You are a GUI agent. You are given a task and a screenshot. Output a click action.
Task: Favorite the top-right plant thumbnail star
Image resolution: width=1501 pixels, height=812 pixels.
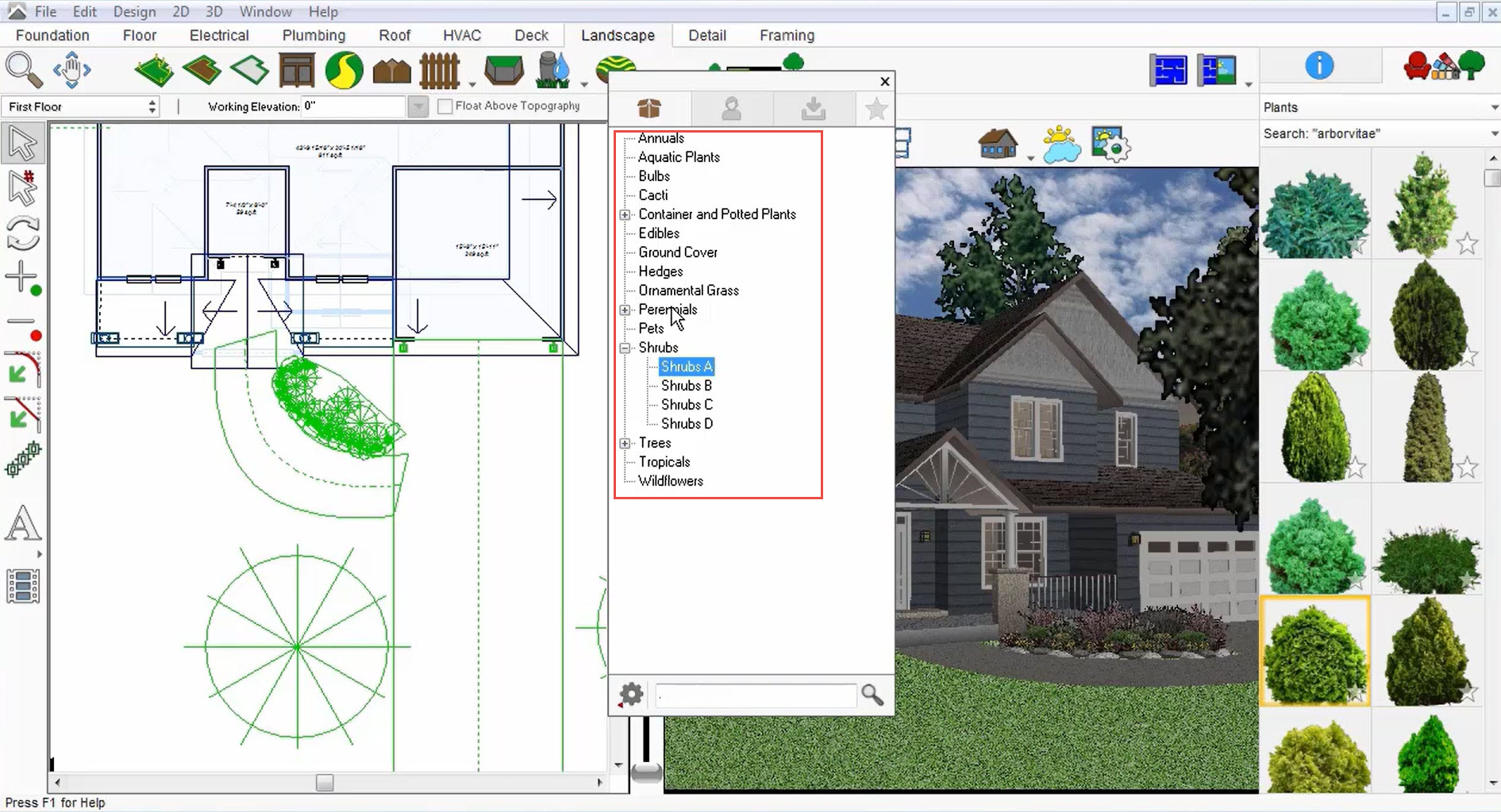1467,244
